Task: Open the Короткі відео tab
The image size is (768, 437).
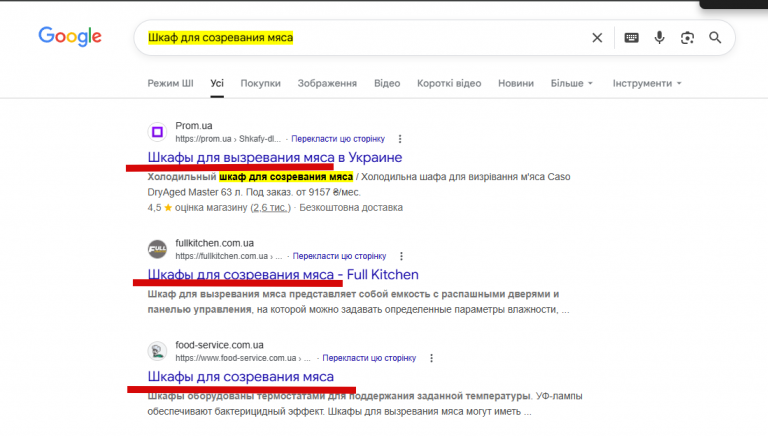Action: (x=449, y=83)
